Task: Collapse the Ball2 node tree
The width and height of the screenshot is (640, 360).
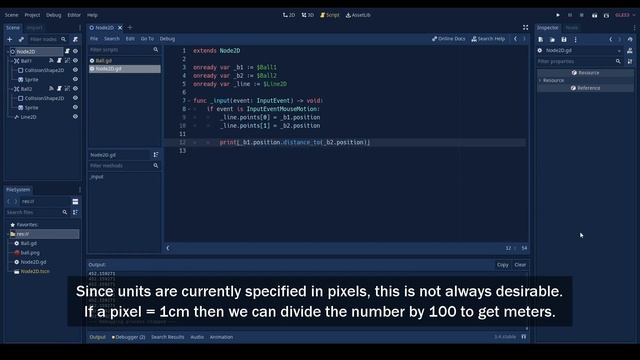Action: [11, 89]
